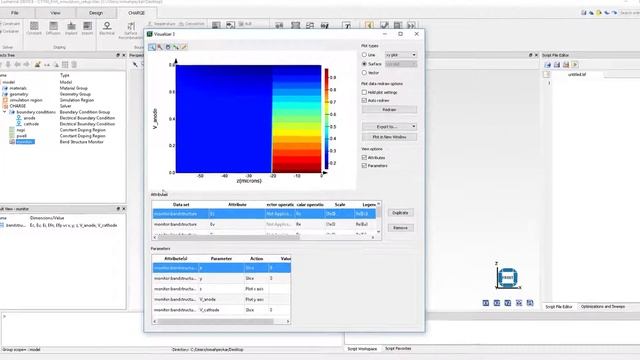Viewport: 640px width, 360px height.
Task: Open the File ribbon tab
Action: (x=15, y=13)
